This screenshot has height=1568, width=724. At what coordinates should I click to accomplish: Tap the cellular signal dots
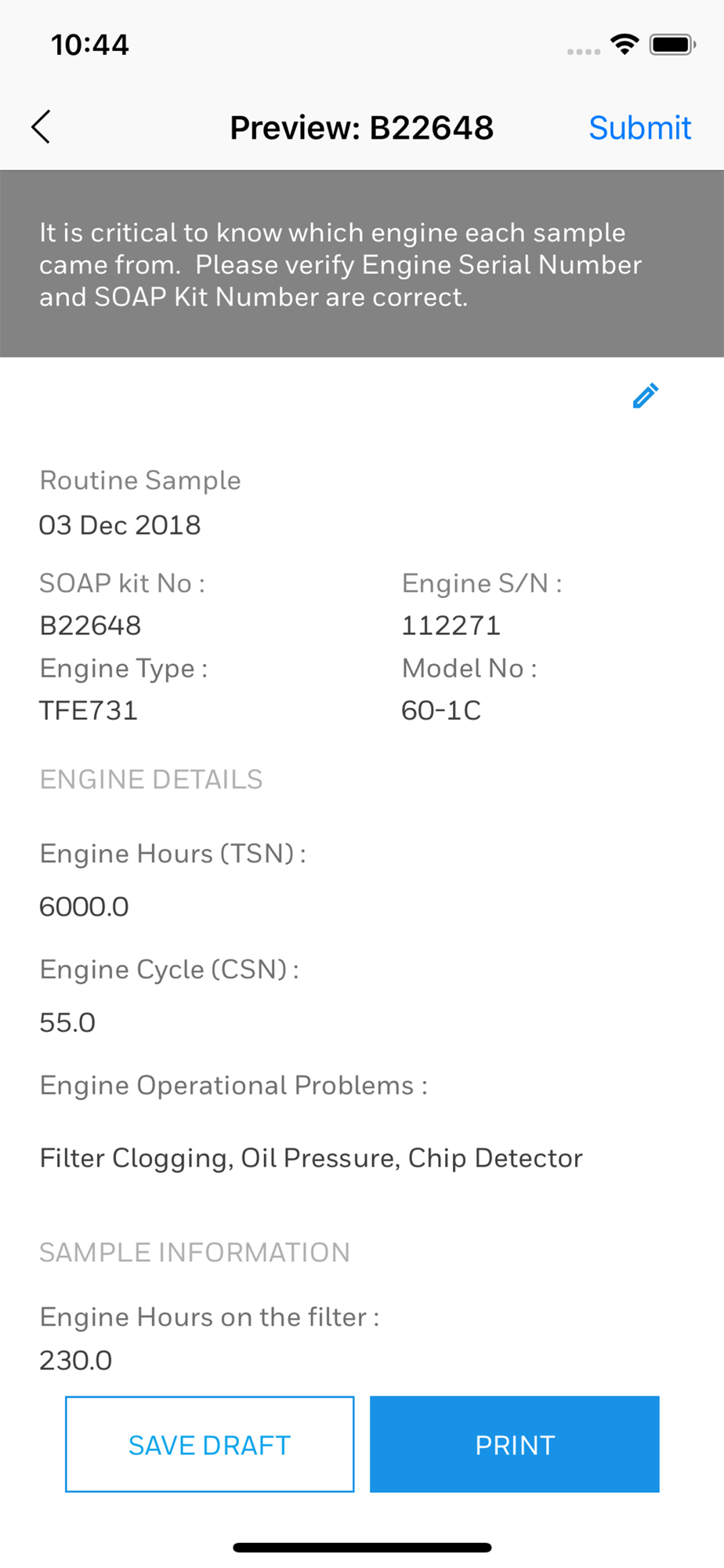point(584,52)
